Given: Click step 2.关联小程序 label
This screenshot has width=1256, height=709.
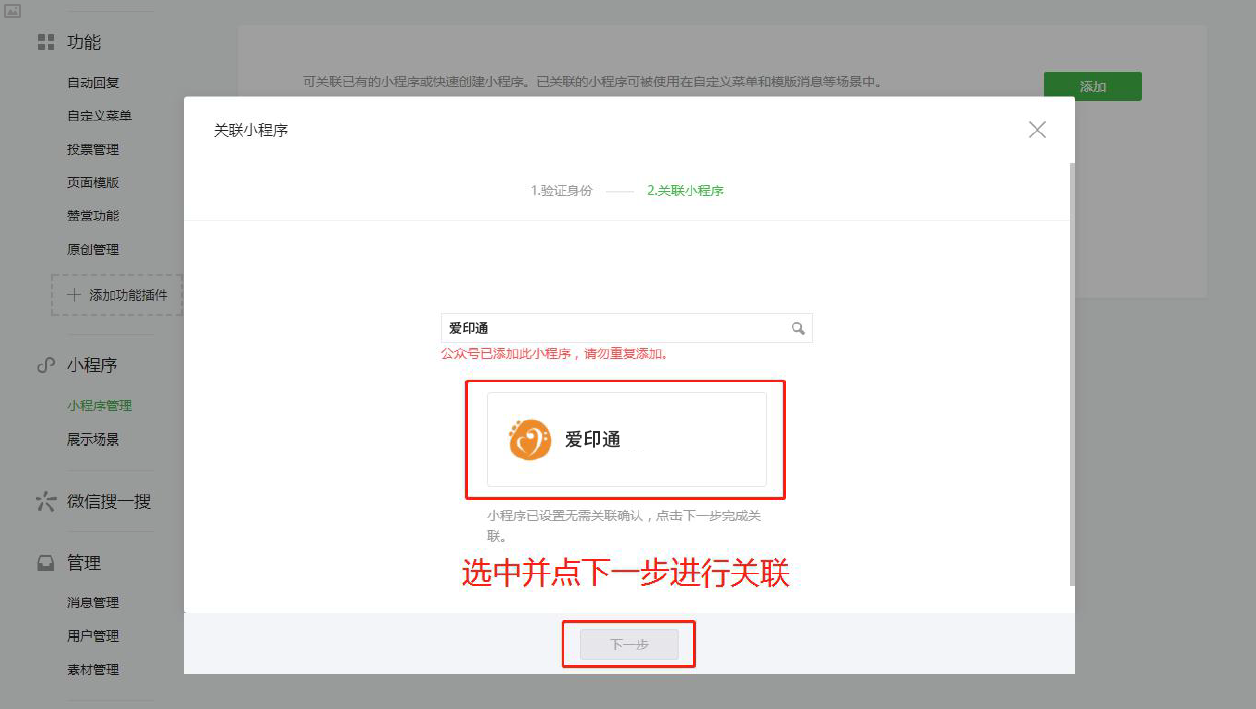Looking at the screenshot, I should (685, 190).
